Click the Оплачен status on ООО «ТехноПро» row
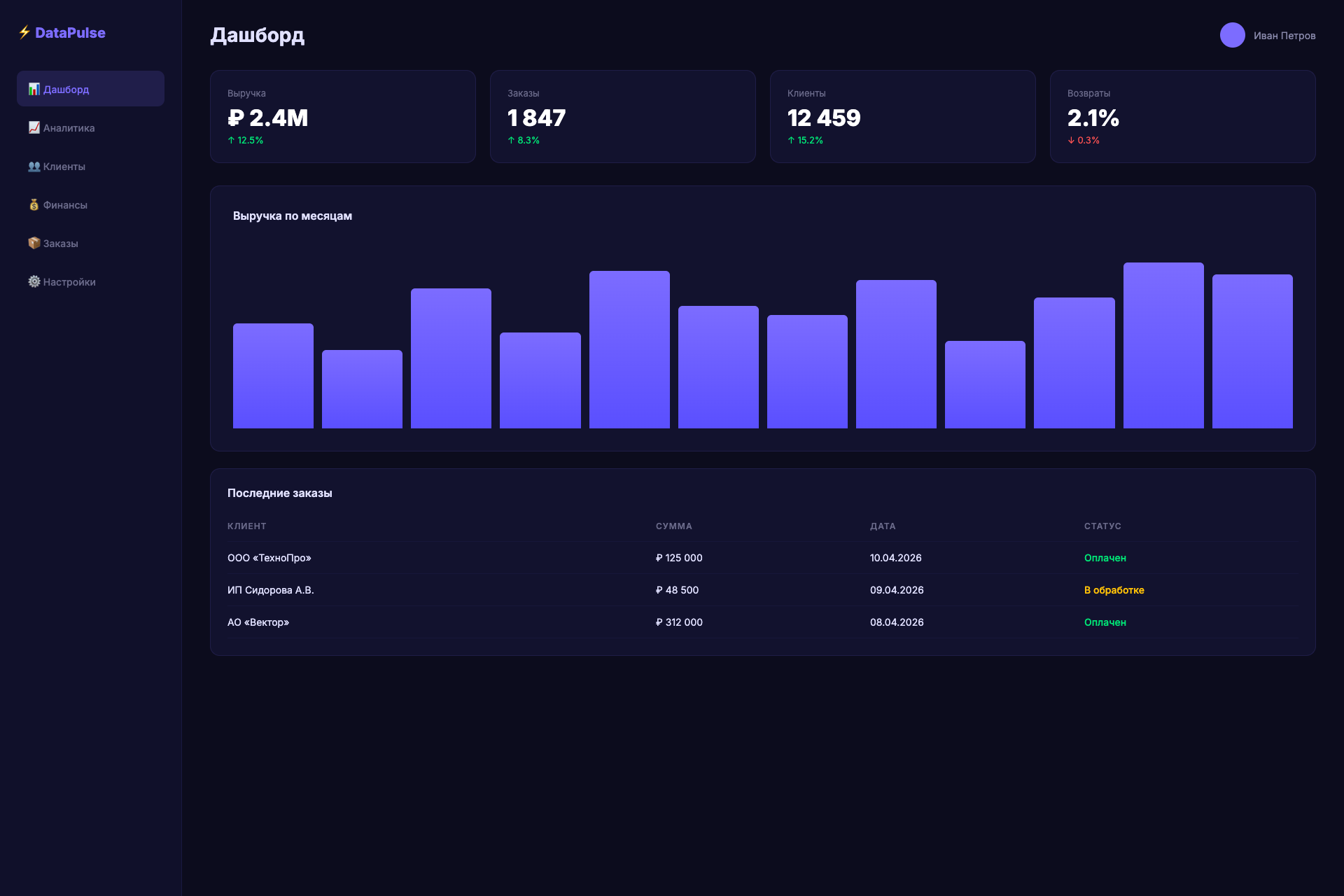The width and height of the screenshot is (1344, 896). tap(1105, 558)
